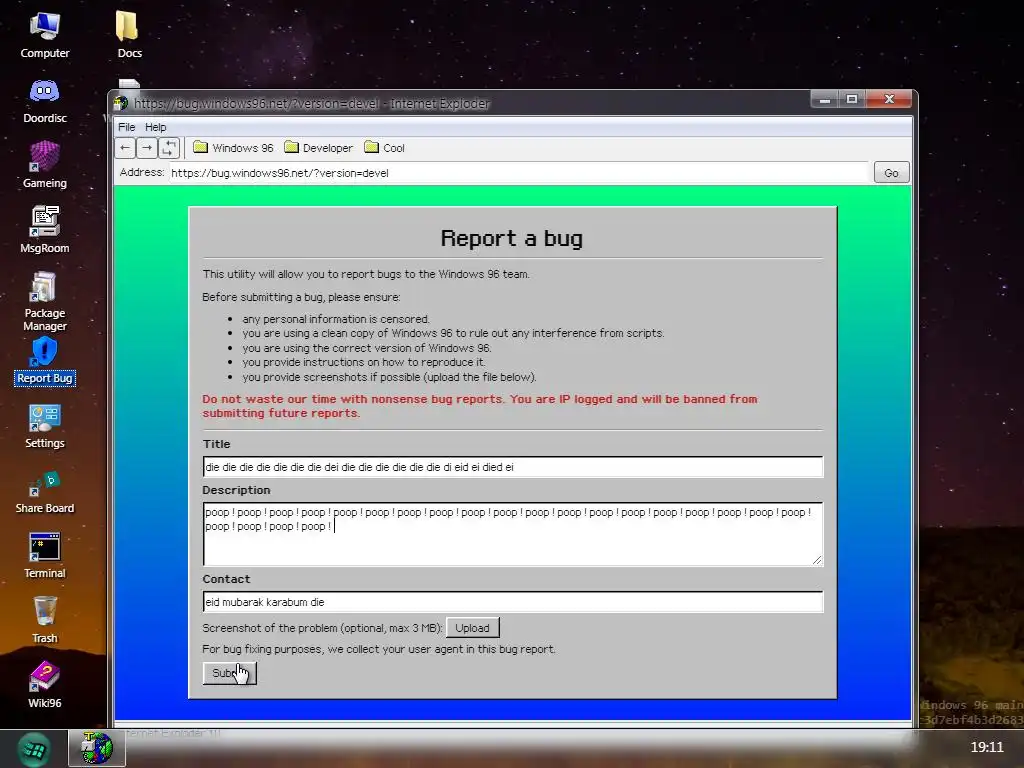Screen dimensions: 1024x768
Task: Click the address bar URL field
Action: point(519,173)
